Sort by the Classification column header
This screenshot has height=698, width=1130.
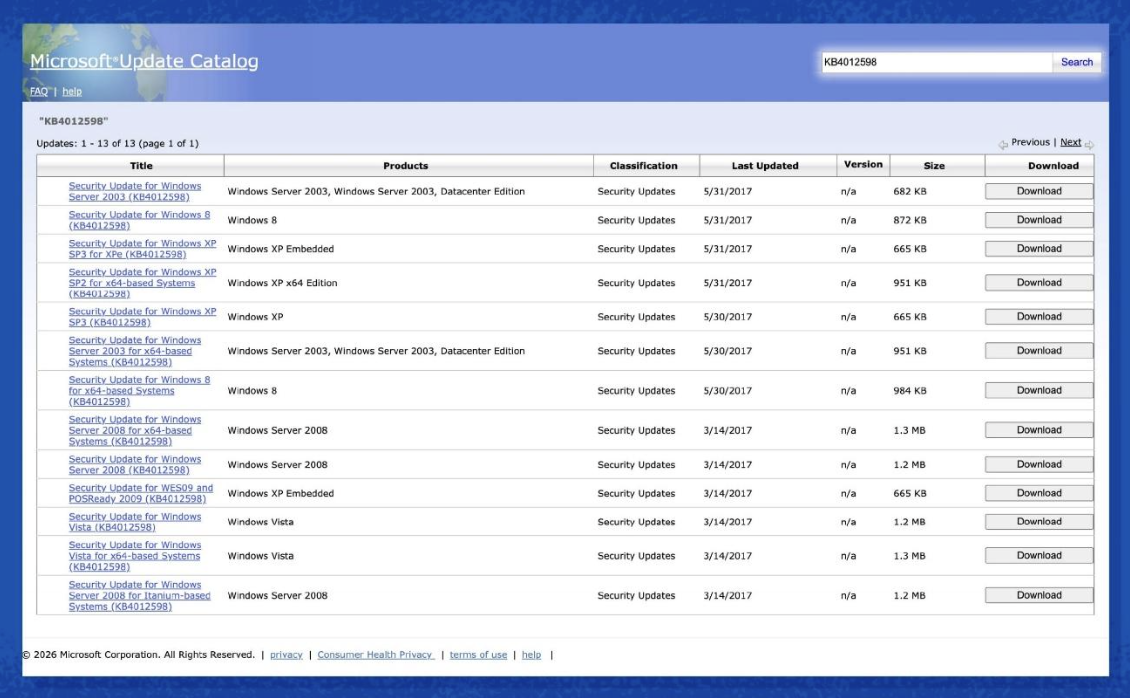(644, 166)
